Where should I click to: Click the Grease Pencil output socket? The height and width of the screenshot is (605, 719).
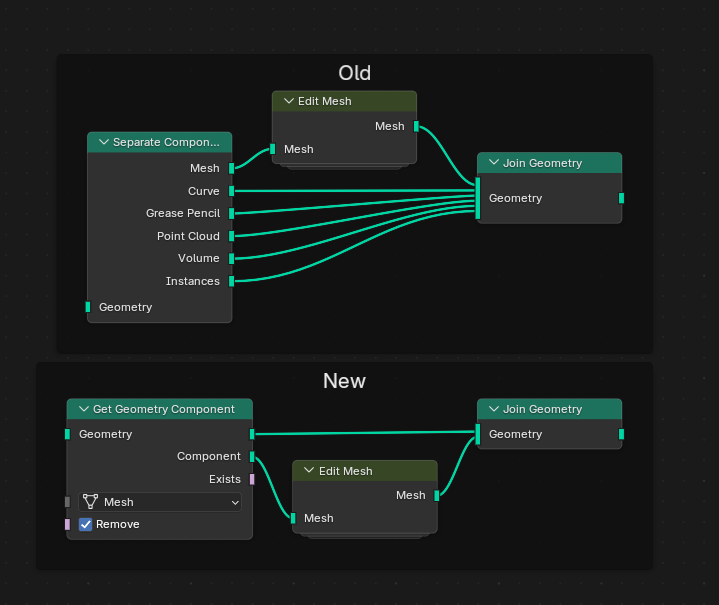tap(232, 213)
